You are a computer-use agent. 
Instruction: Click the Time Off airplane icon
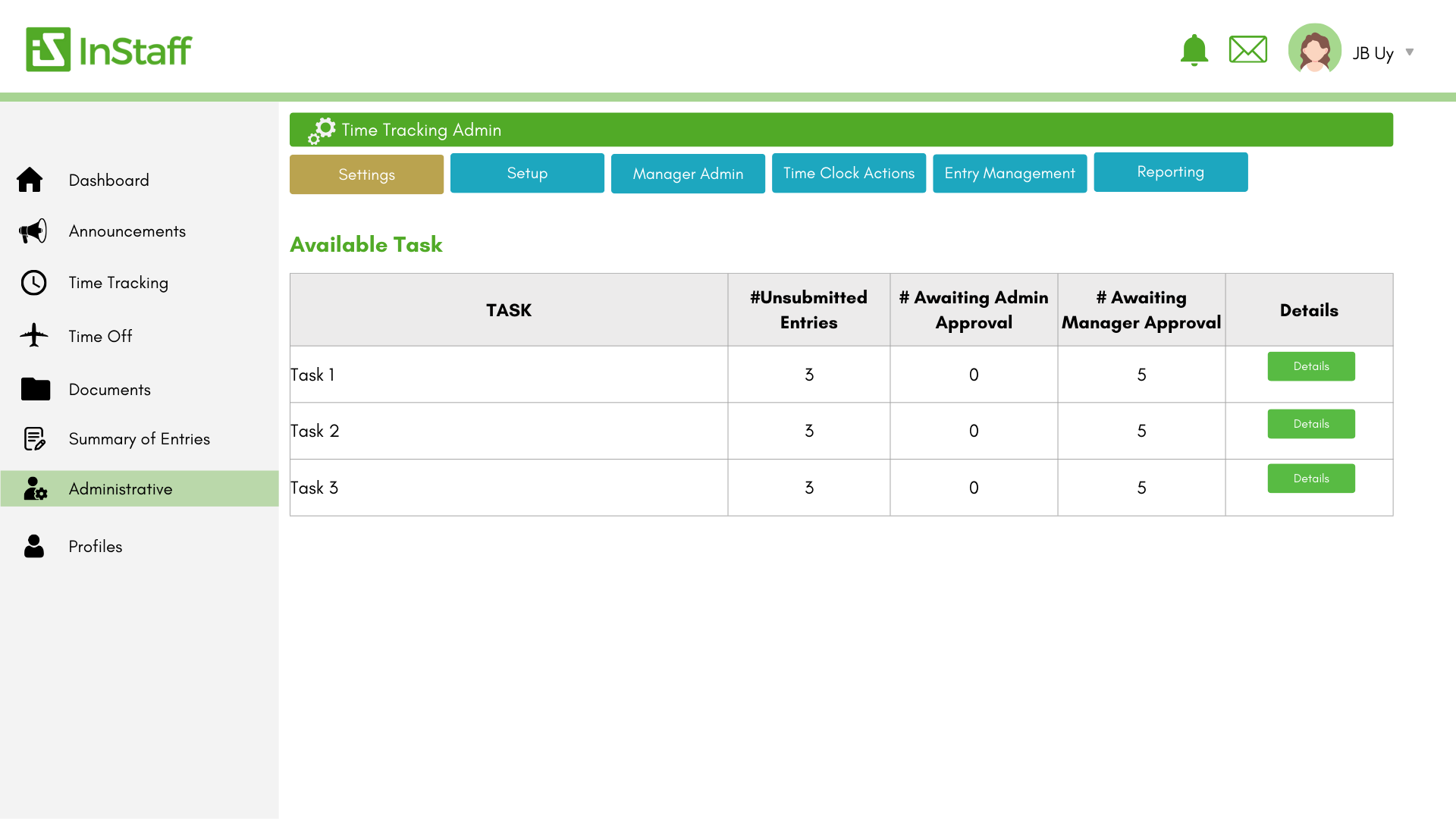click(x=33, y=334)
